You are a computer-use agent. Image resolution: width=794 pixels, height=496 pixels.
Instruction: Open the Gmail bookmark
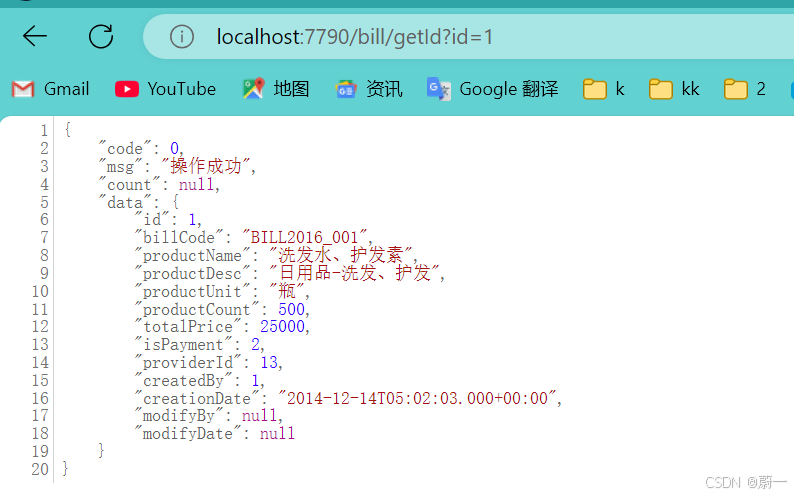[x=51, y=89]
